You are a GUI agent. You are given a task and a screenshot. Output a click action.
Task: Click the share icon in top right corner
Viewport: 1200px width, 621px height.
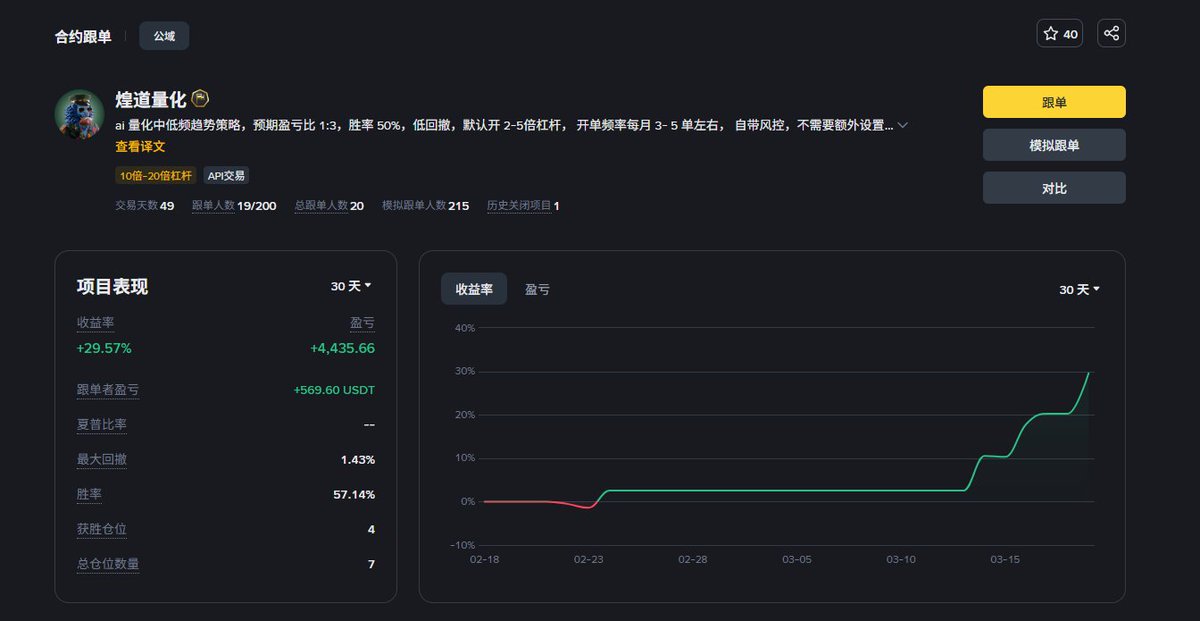[x=1111, y=33]
